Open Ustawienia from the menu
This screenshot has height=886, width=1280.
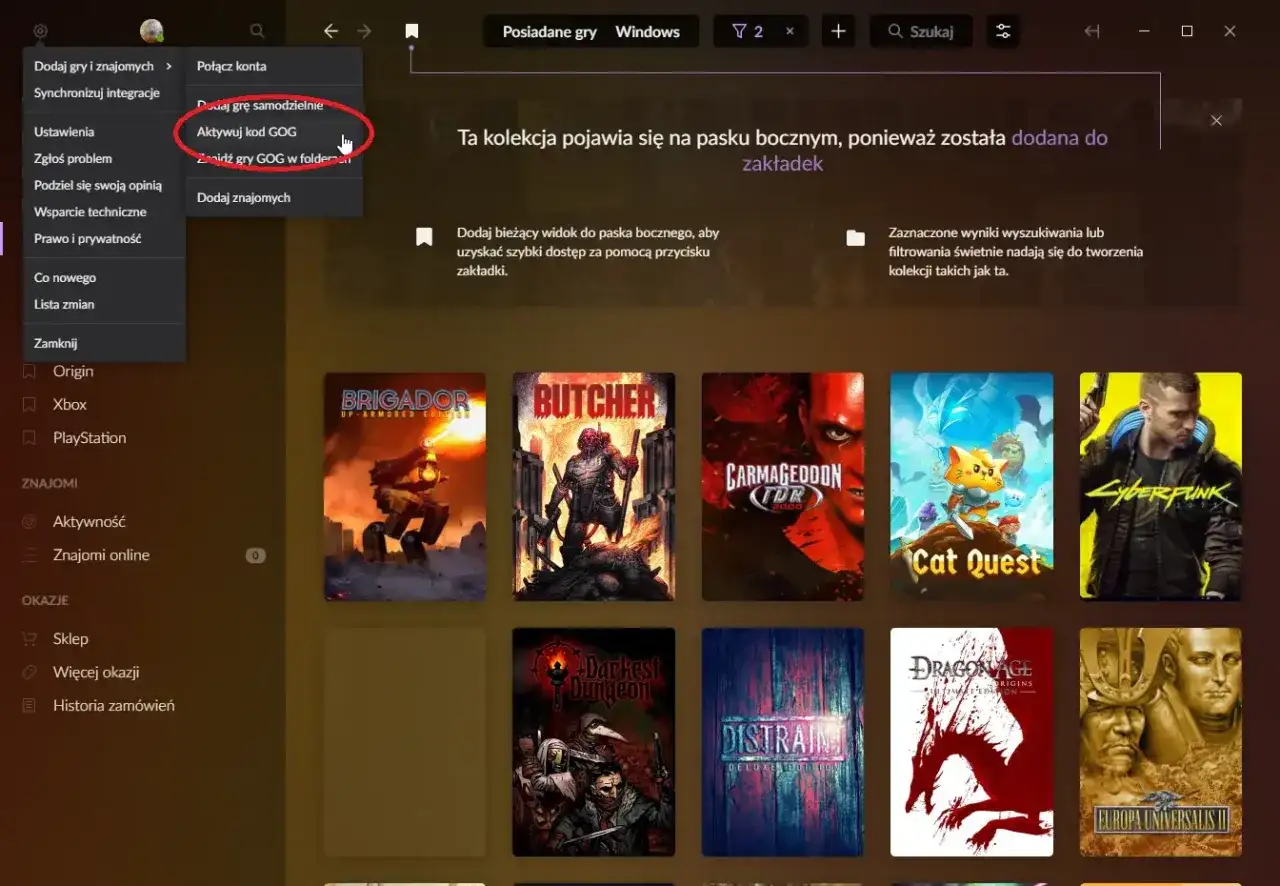coord(104,131)
